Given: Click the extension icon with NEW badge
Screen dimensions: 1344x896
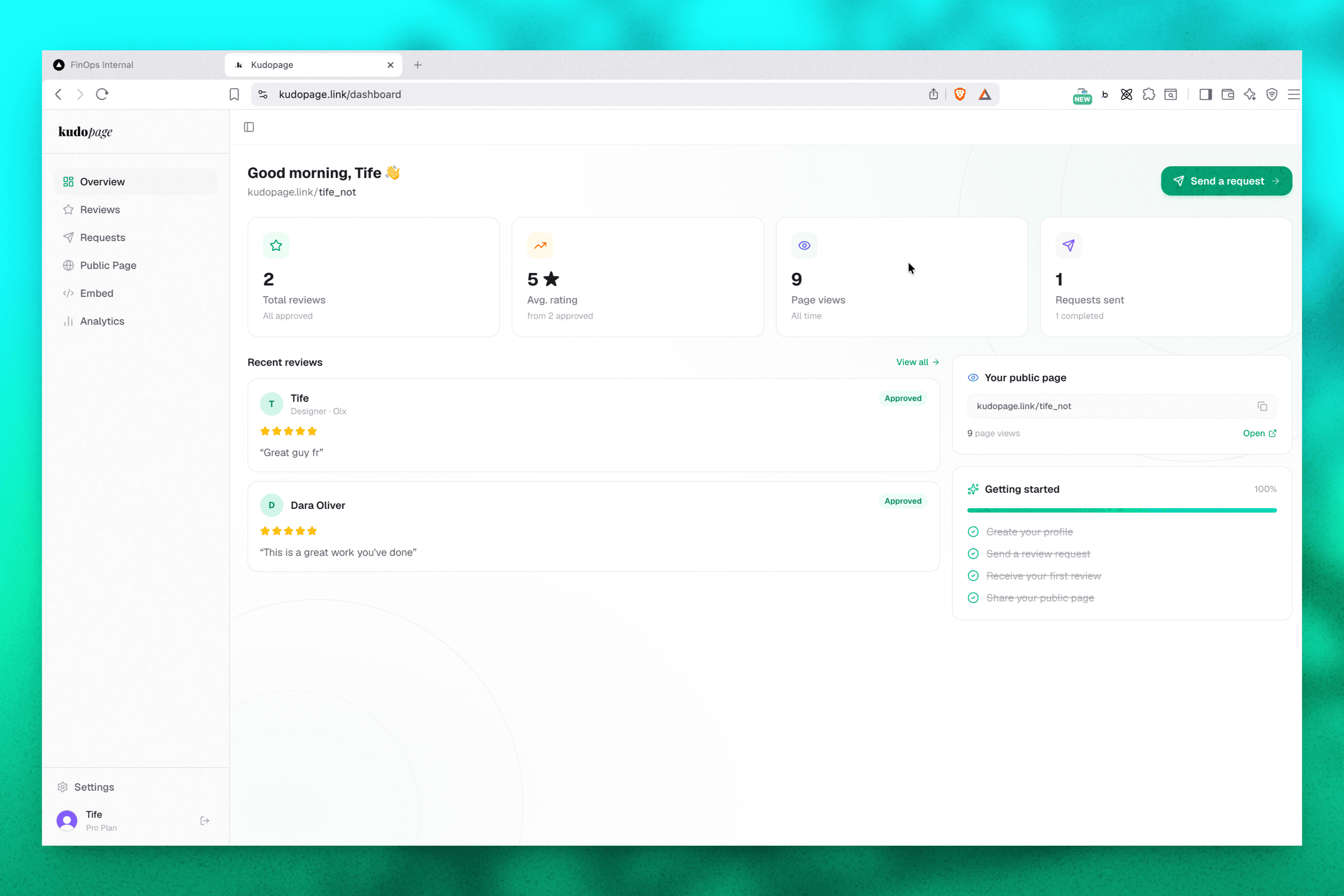Looking at the screenshot, I should click(1082, 96).
